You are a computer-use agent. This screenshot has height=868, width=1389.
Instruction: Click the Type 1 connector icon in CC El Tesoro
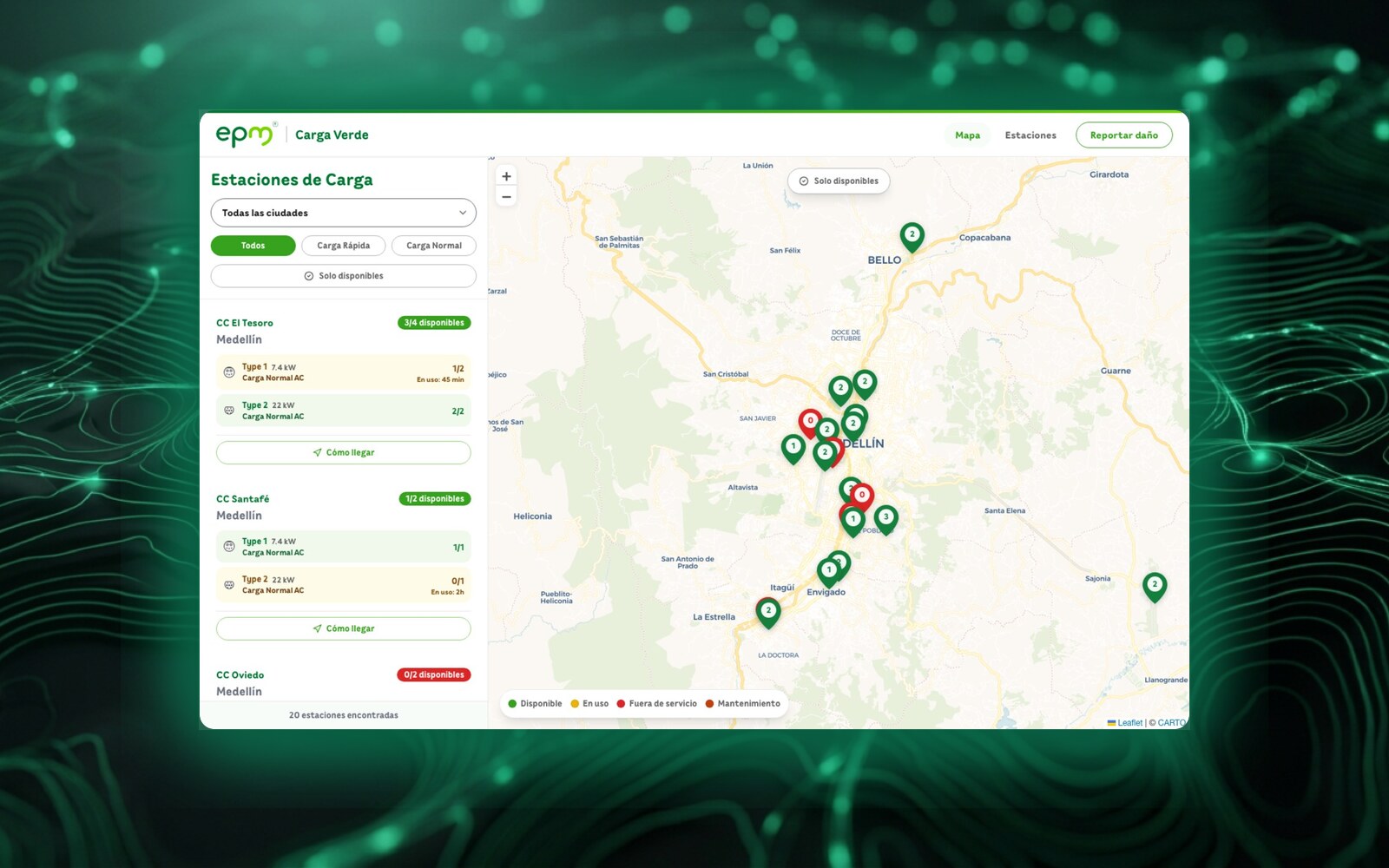pos(229,372)
